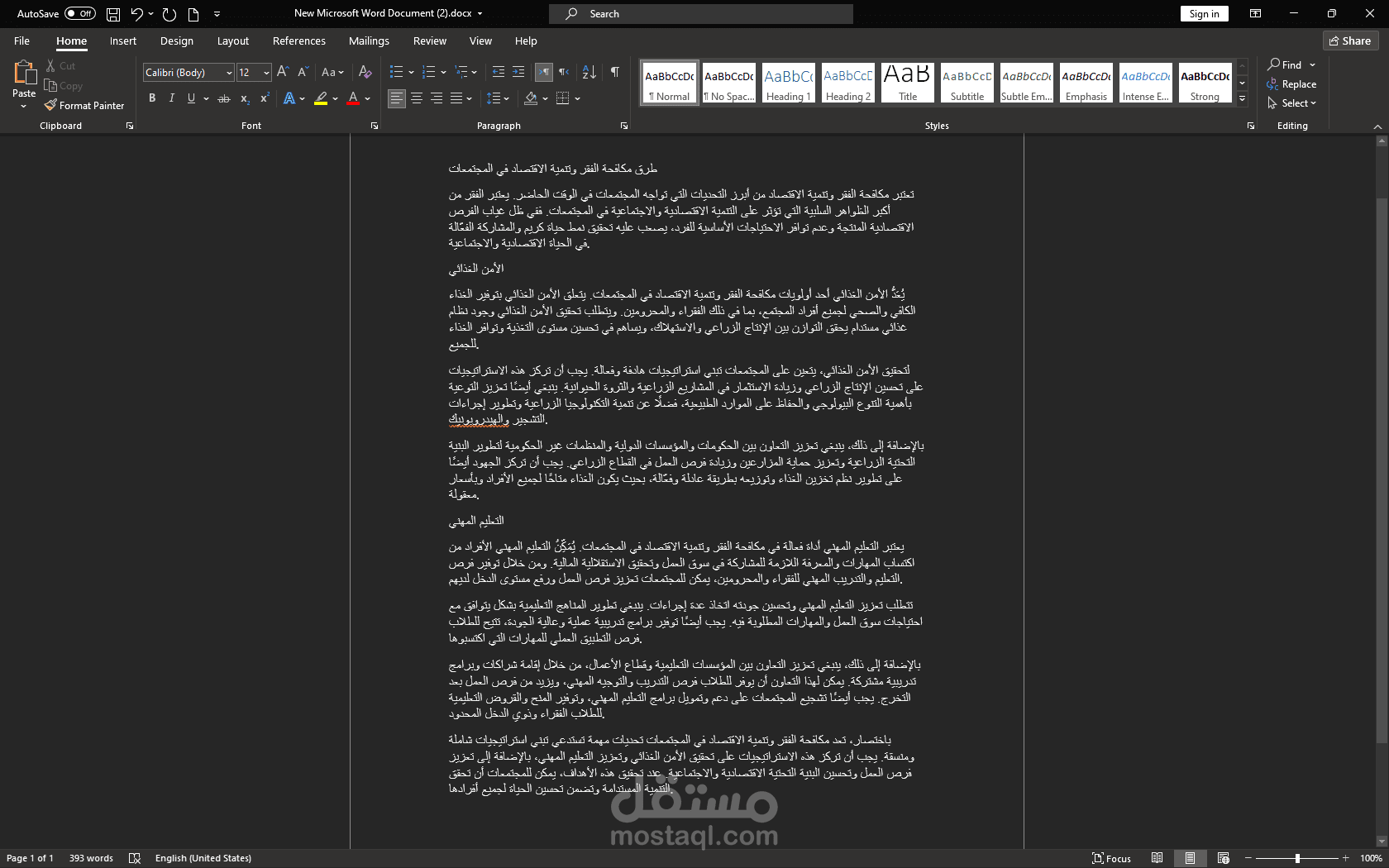
Task: Justify paragraph text
Action: point(456,98)
